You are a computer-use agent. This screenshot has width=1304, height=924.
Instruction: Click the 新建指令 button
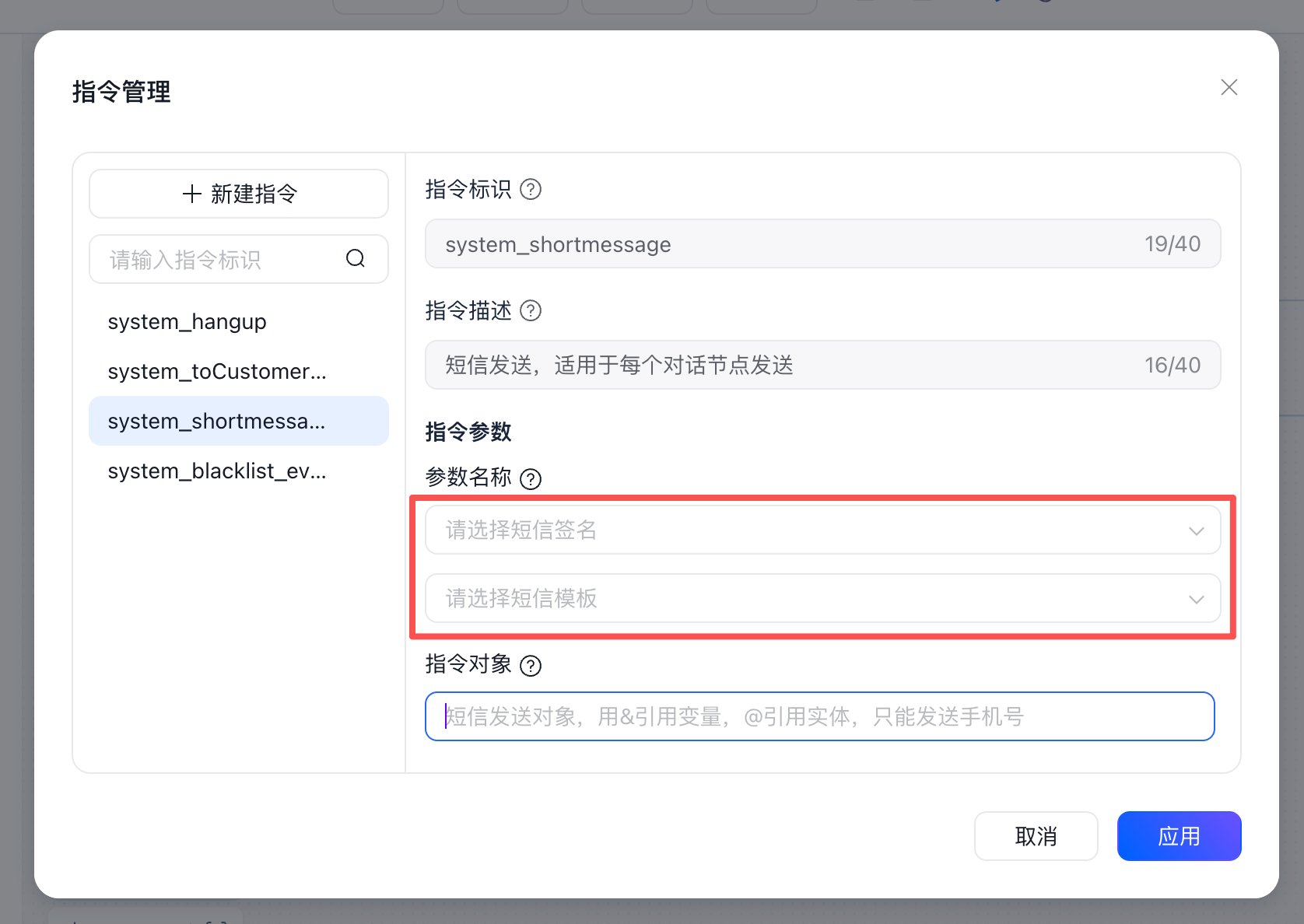click(x=239, y=194)
